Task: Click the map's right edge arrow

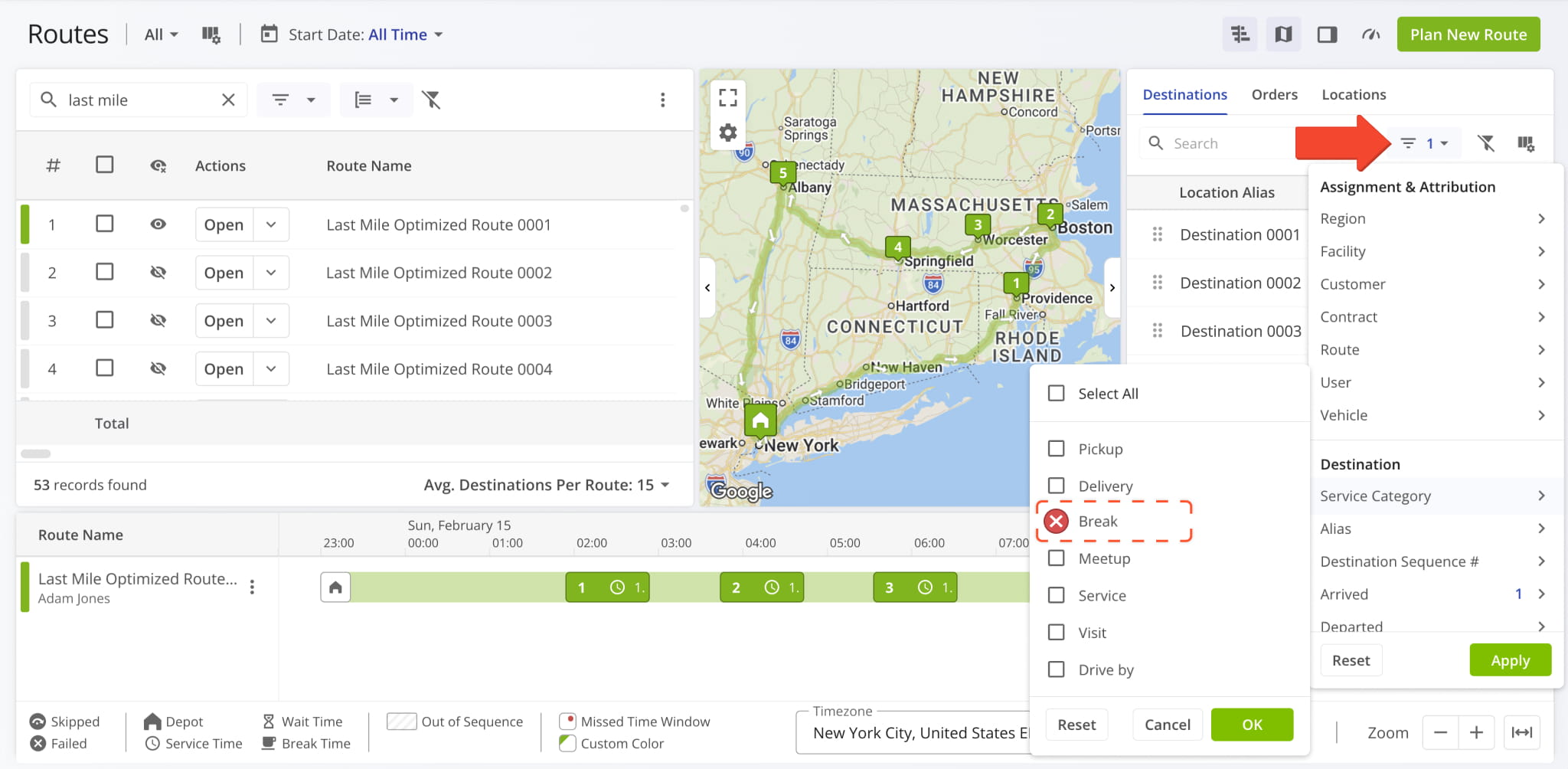Action: click(x=1112, y=288)
